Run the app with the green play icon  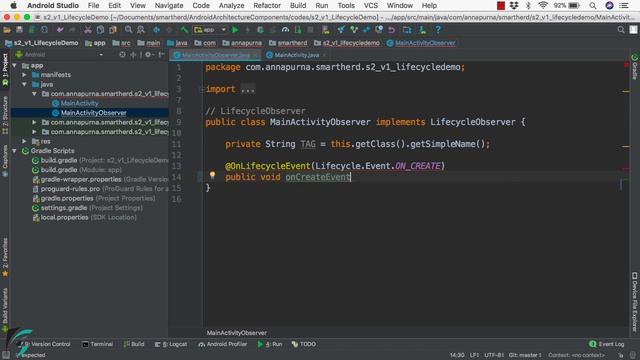tap(235, 30)
